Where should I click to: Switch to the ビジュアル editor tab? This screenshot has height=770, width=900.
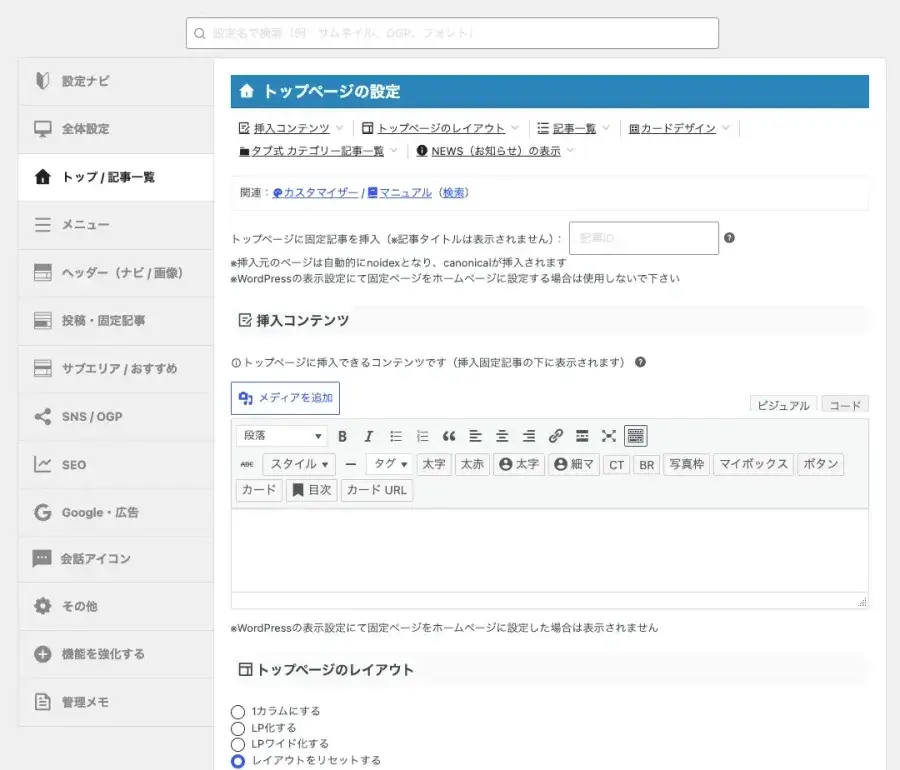[783, 405]
